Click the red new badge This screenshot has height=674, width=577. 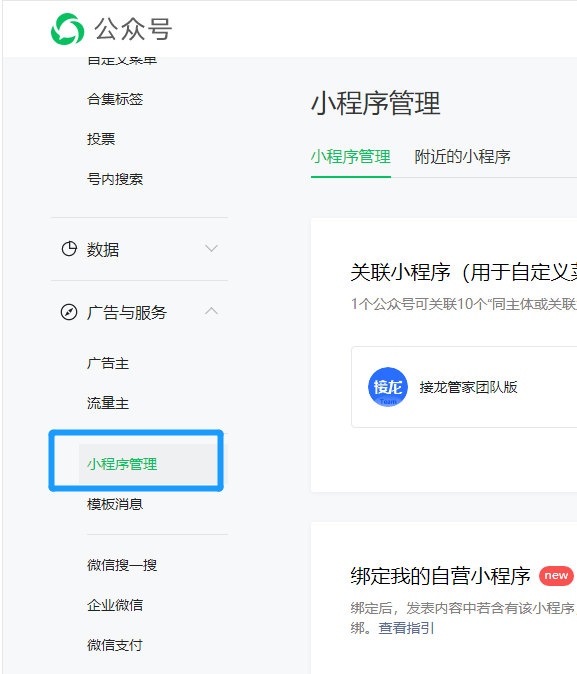tap(556, 576)
